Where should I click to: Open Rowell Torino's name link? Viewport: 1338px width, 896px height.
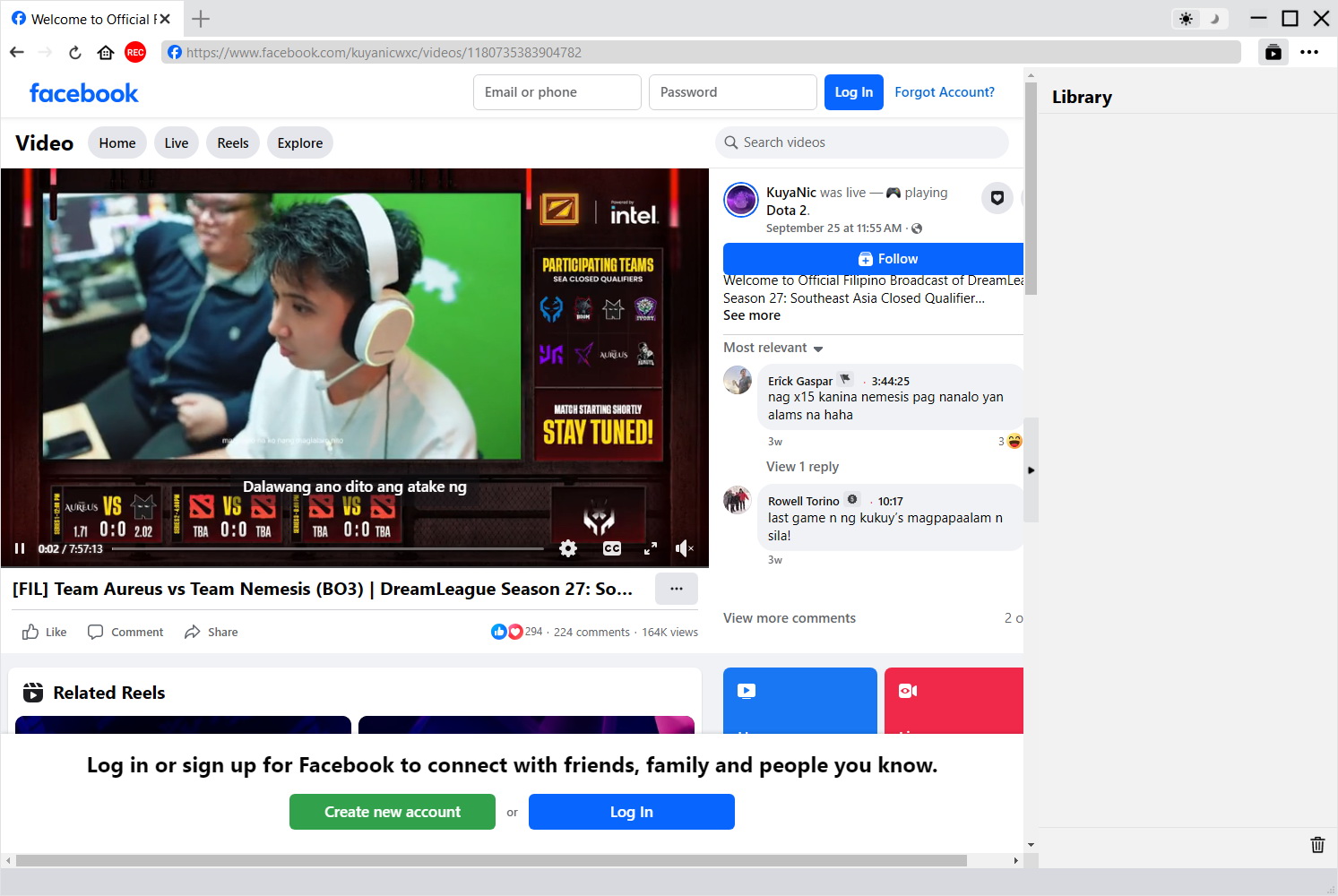tap(804, 501)
